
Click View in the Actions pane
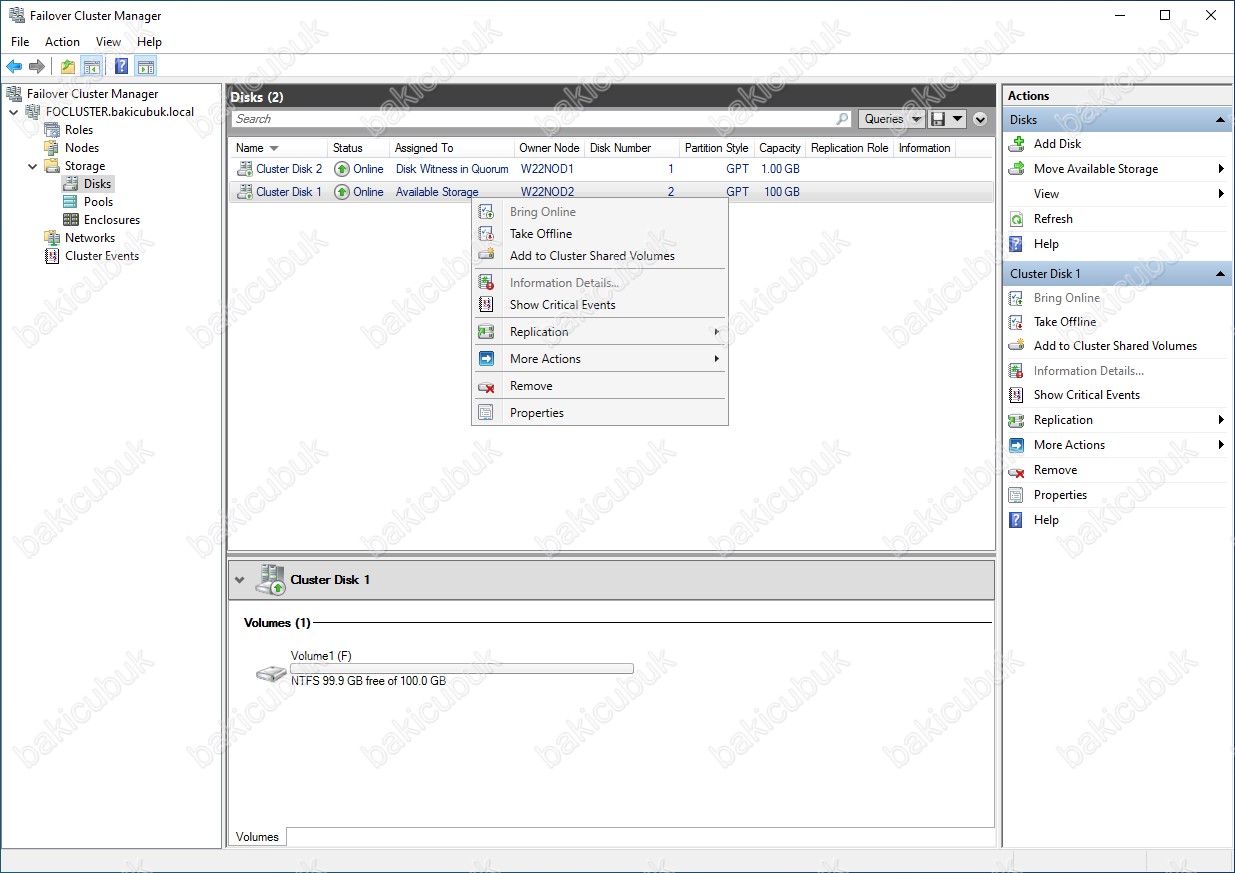pos(1046,194)
